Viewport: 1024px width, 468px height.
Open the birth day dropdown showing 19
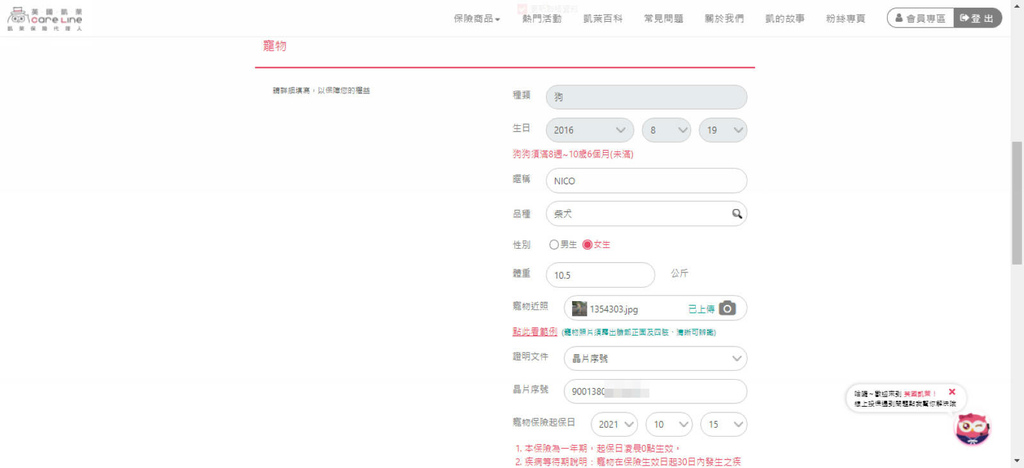723,130
